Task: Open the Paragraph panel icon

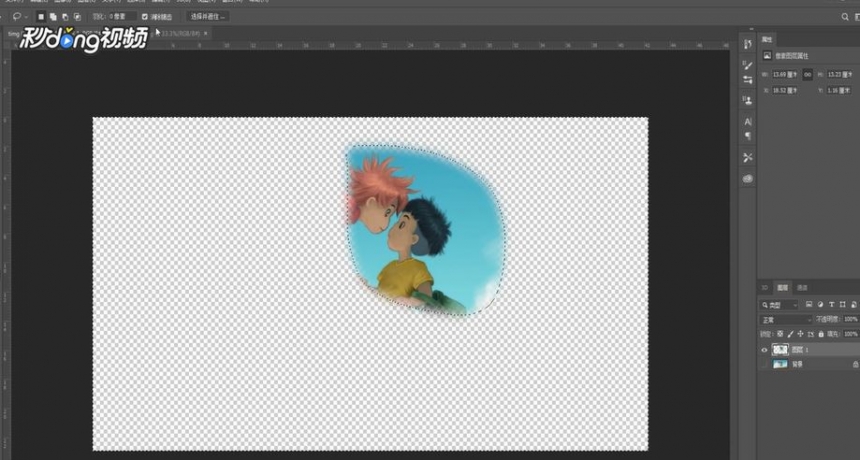Action: [x=748, y=136]
